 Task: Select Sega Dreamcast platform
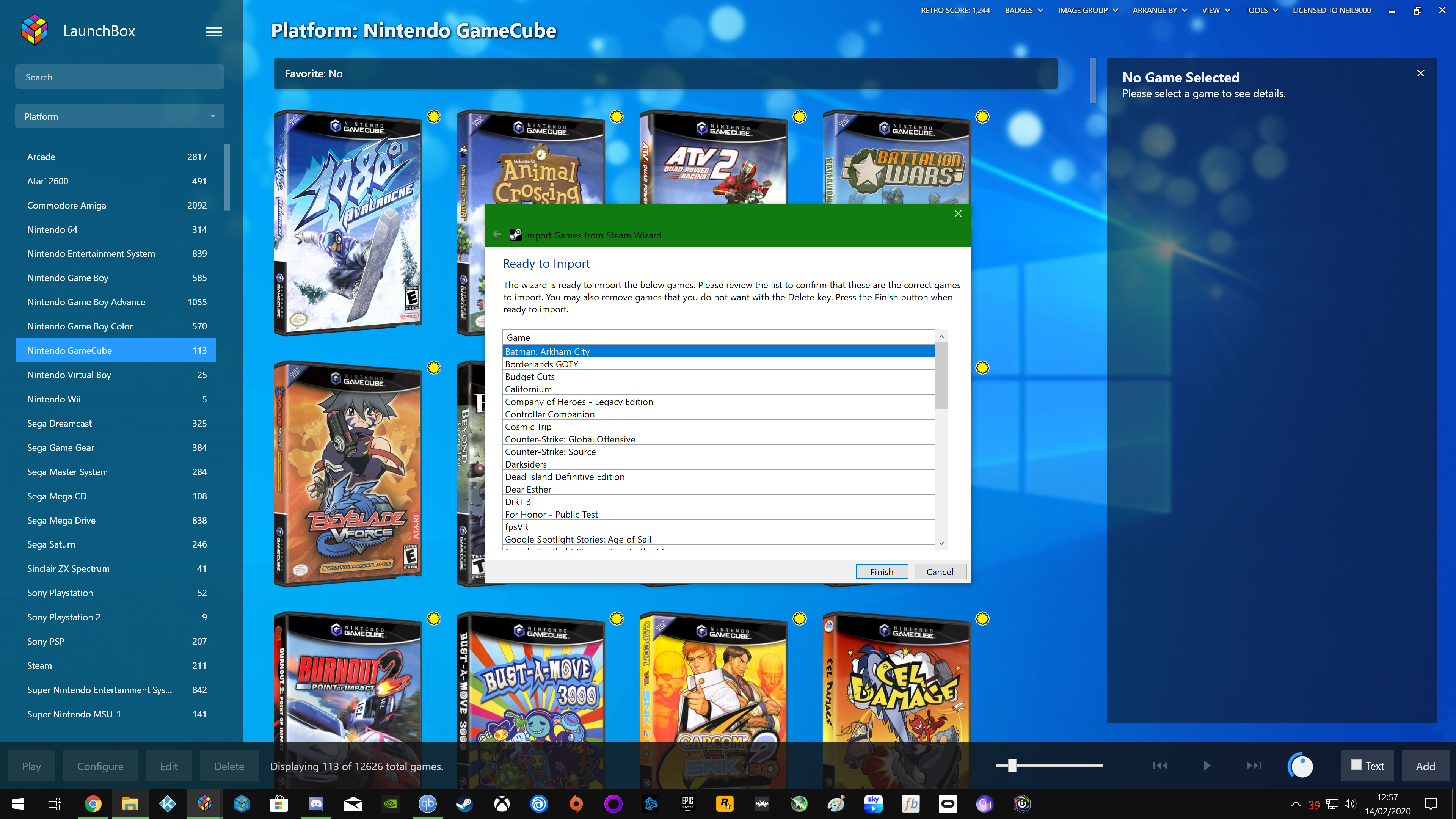click(x=116, y=424)
